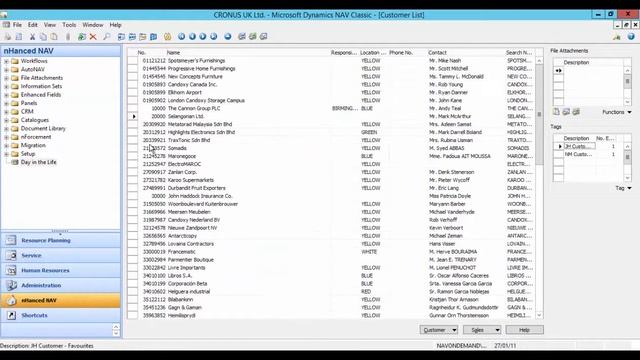The width and height of the screenshot is (640, 360).
Task: Open the View menu
Action: click(x=50, y=25)
